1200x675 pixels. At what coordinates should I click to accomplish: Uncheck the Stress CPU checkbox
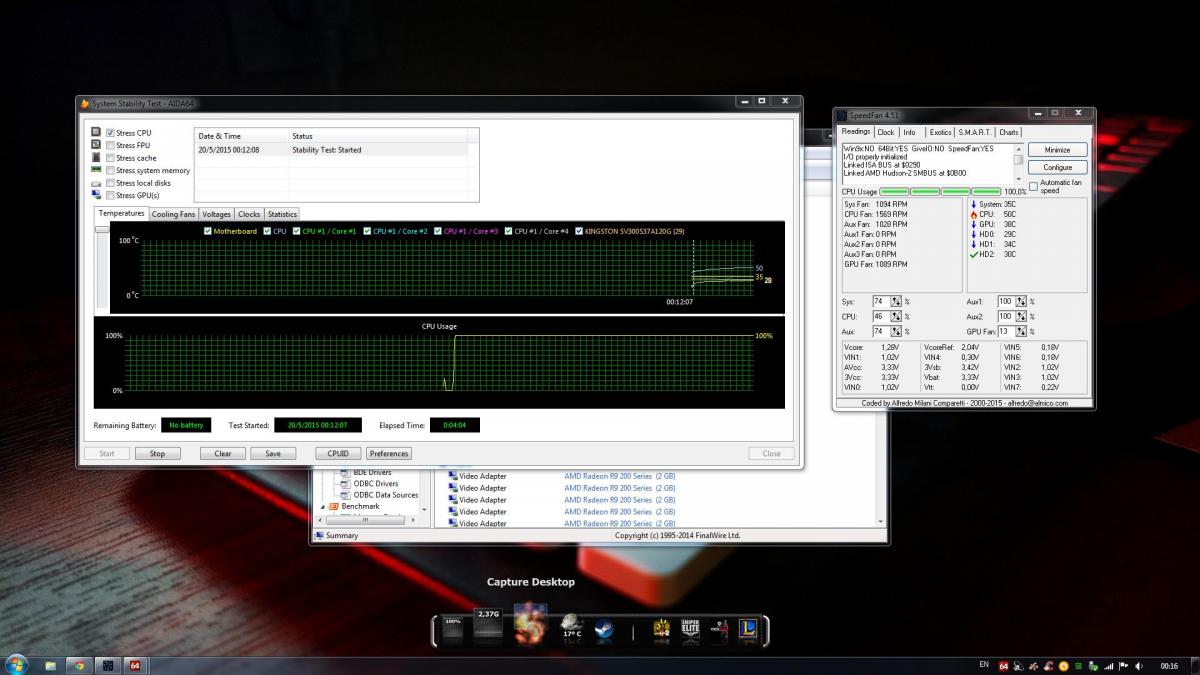tap(110, 133)
